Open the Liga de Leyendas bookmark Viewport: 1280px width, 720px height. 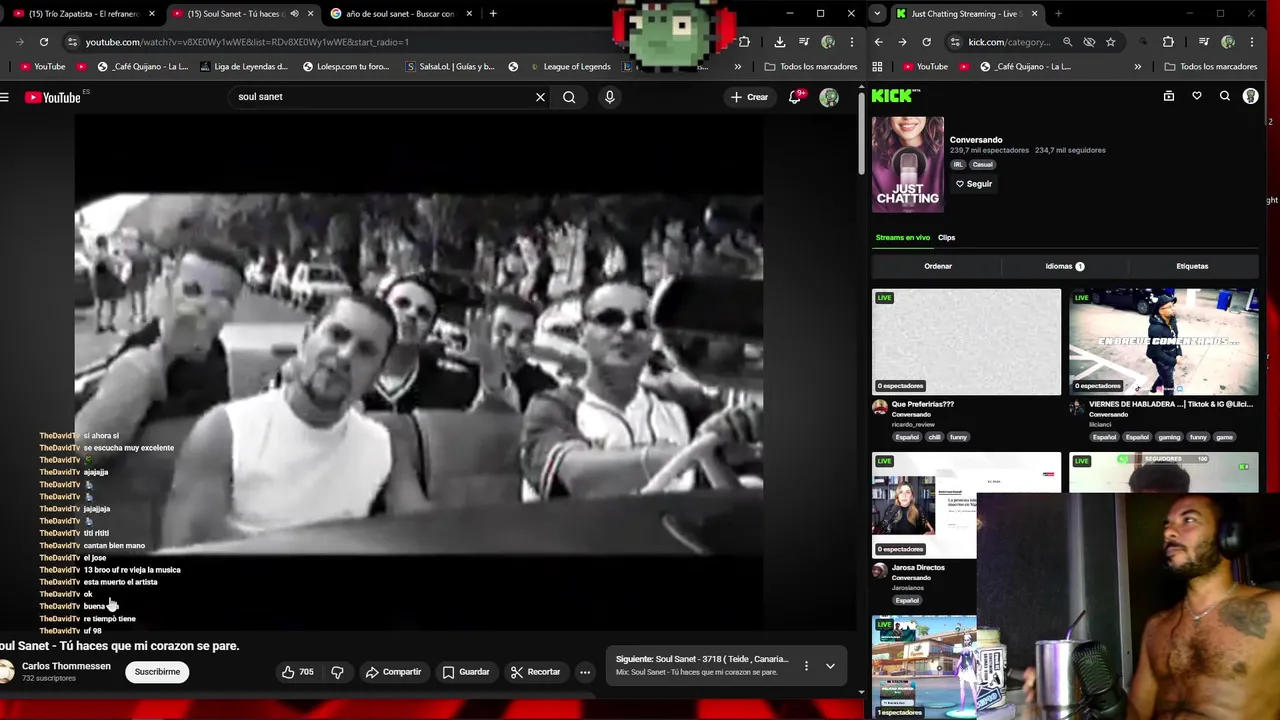pyautogui.click(x=244, y=67)
